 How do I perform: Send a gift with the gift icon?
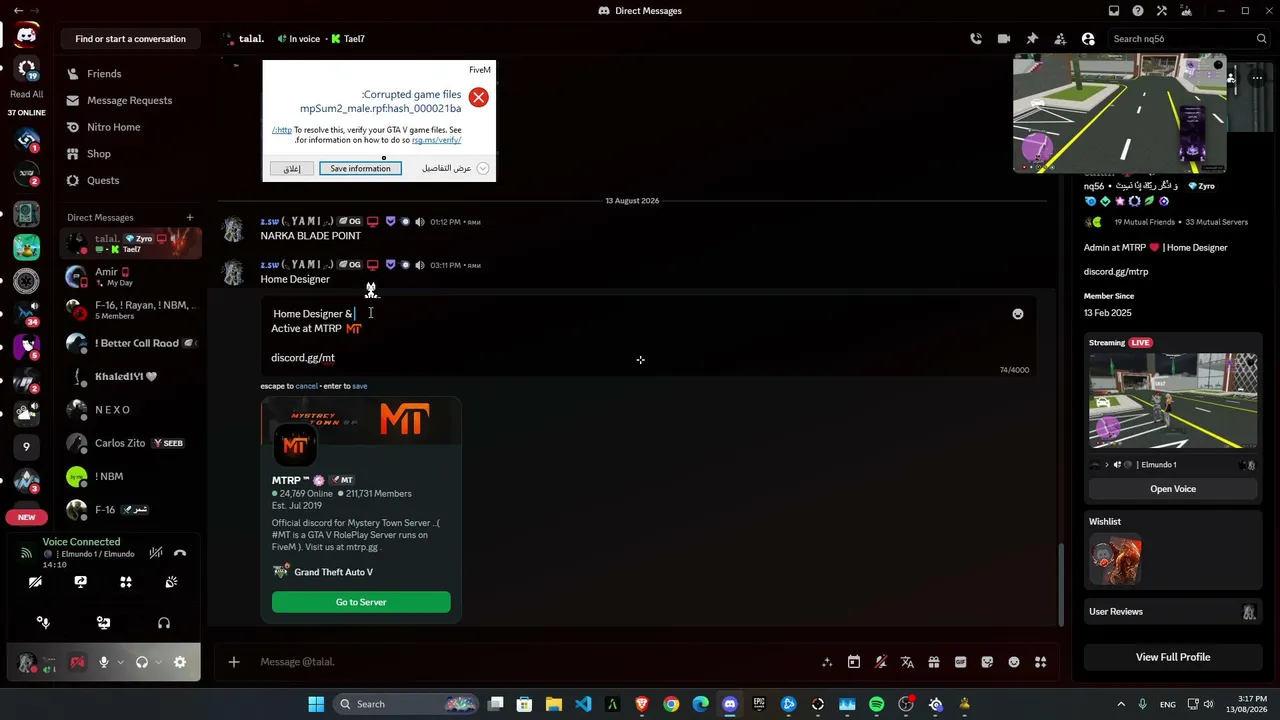pyautogui.click(x=934, y=662)
